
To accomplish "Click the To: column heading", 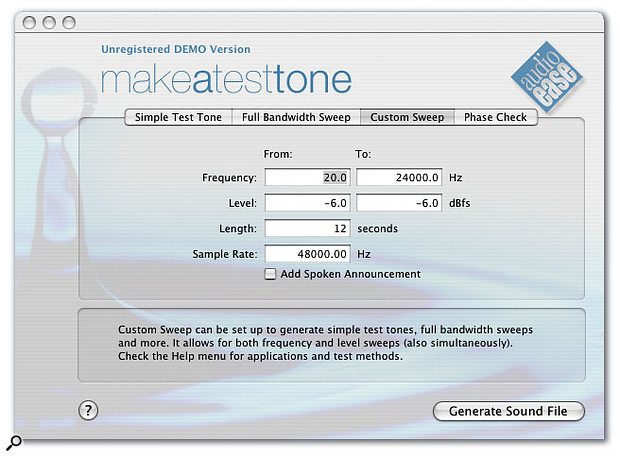I will 363,154.
